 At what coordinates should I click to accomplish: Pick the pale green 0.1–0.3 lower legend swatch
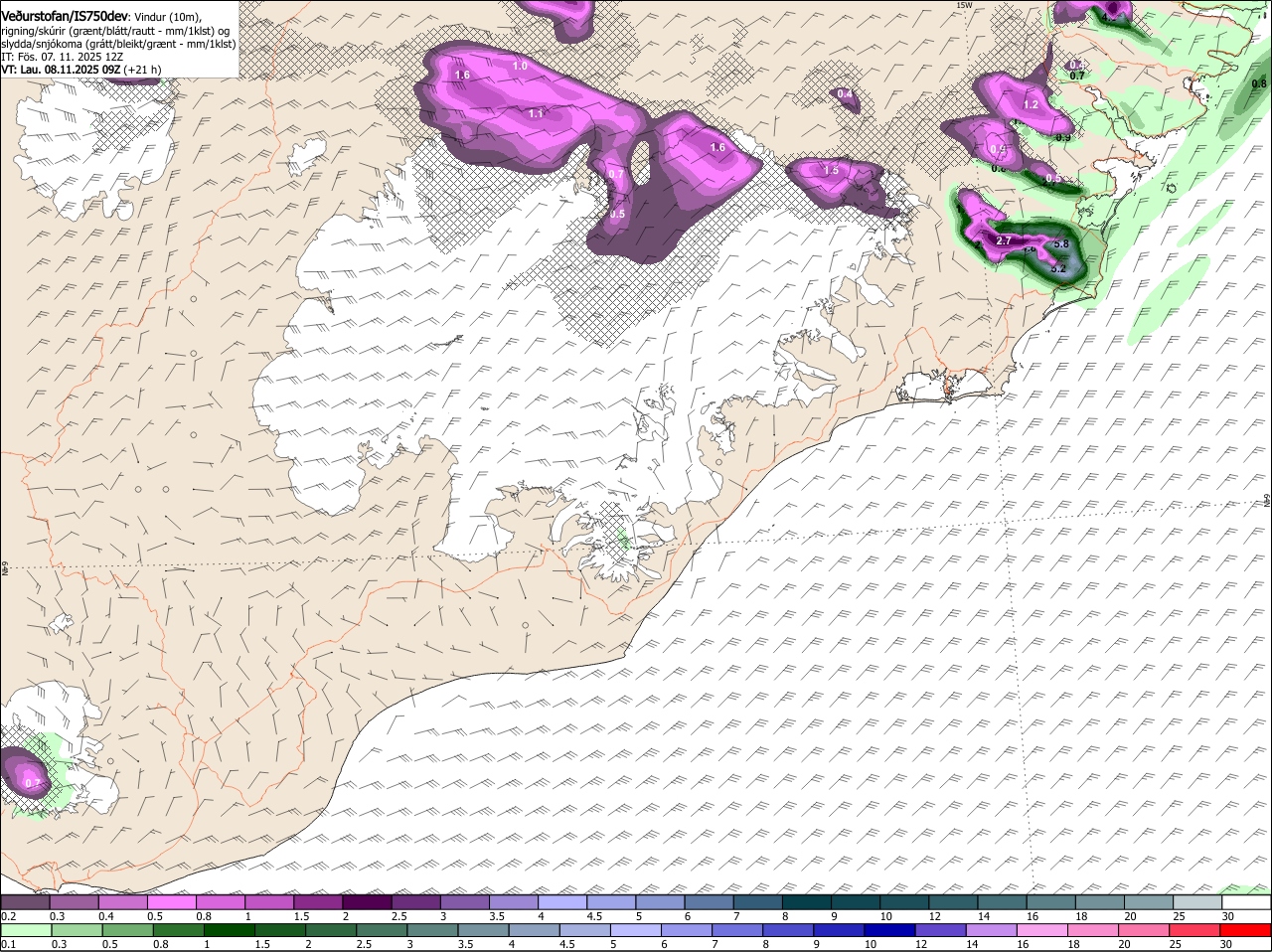tap(26, 930)
